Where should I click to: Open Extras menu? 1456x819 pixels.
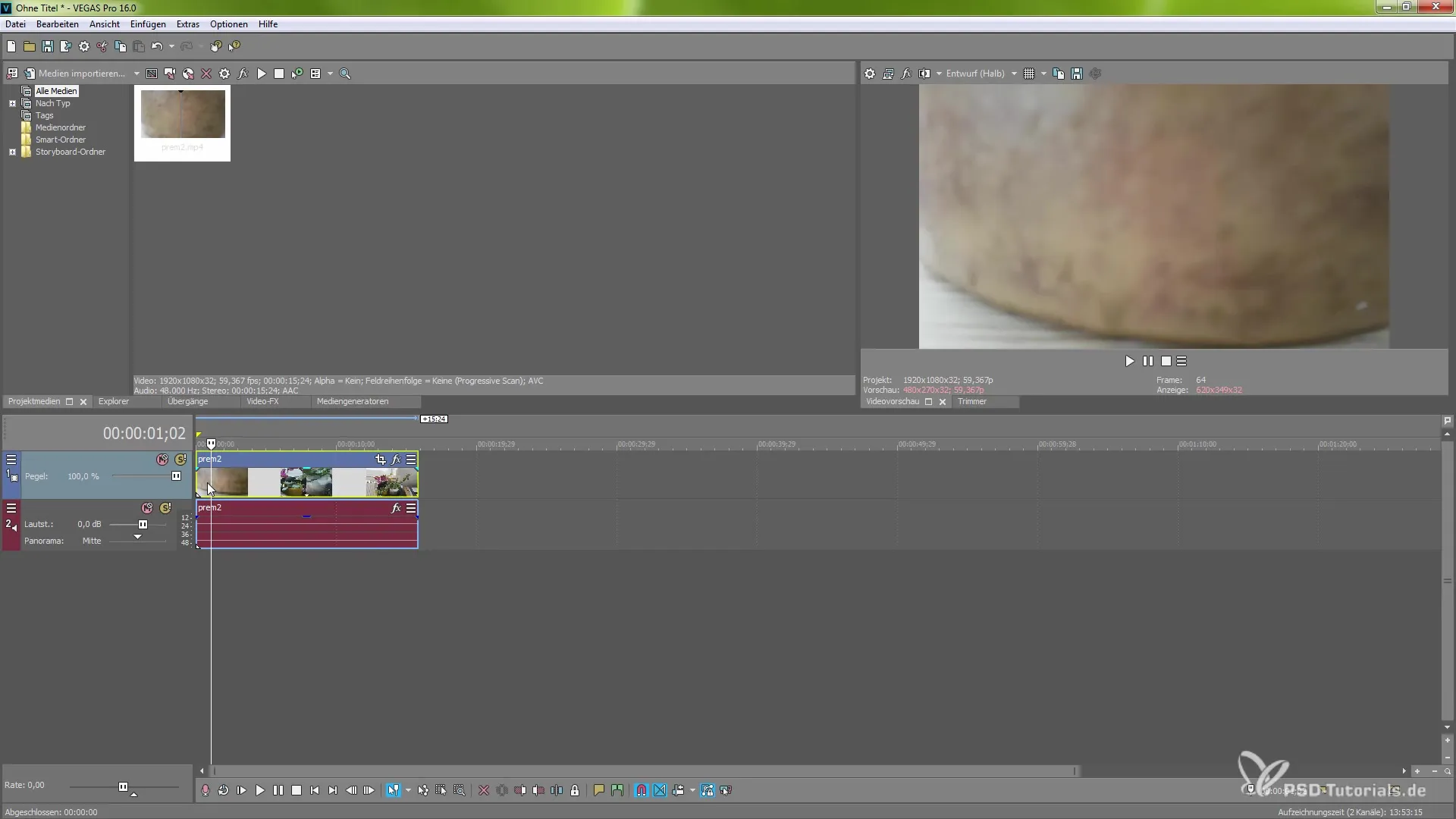[188, 24]
